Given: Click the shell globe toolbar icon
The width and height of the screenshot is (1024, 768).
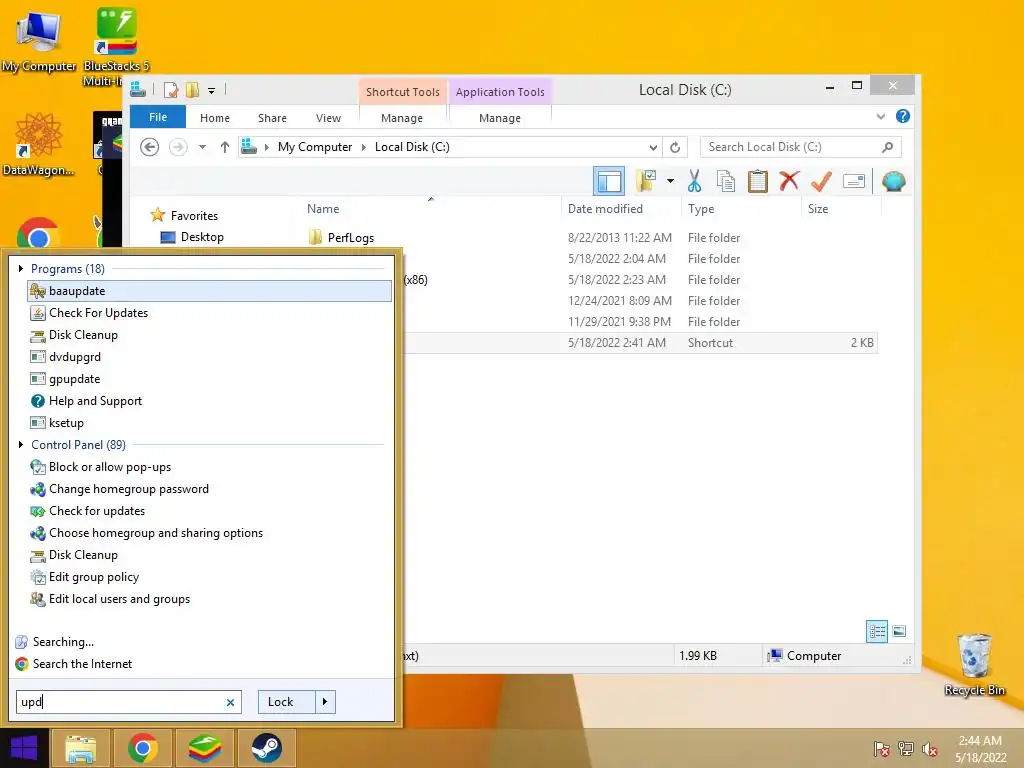Looking at the screenshot, I should click(893, 181).
